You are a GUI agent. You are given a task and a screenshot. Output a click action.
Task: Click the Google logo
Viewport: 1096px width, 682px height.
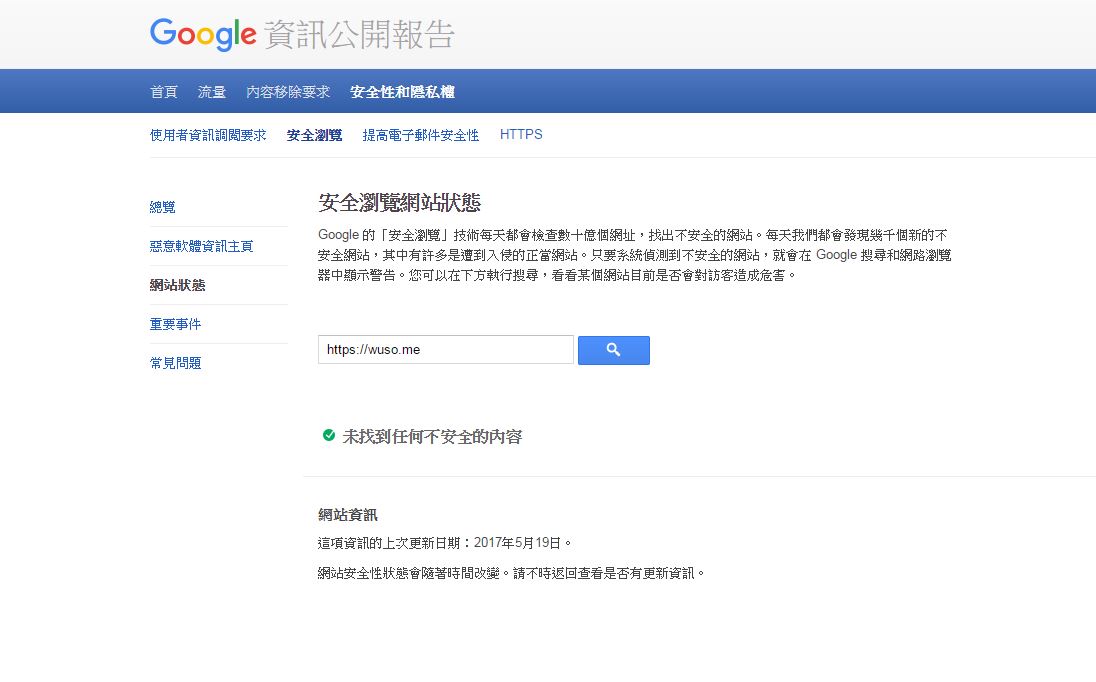point(203,34)
